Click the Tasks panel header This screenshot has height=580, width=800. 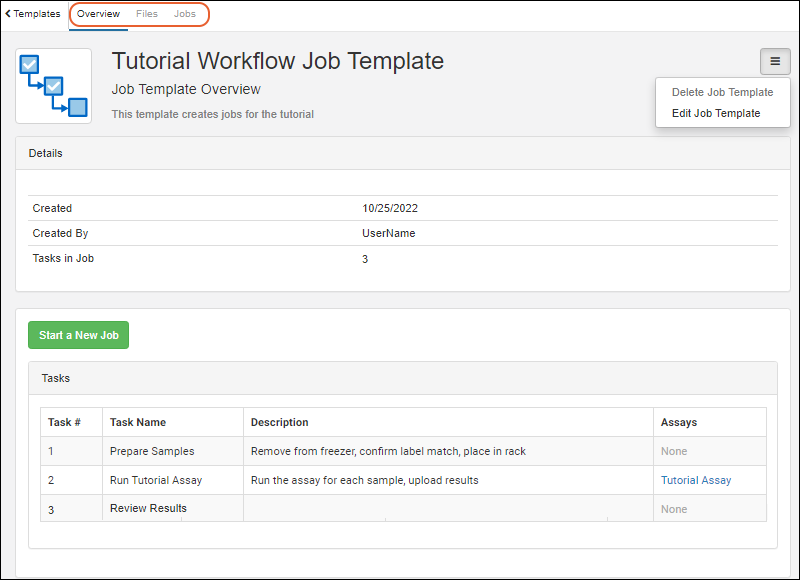pos(56,379)
